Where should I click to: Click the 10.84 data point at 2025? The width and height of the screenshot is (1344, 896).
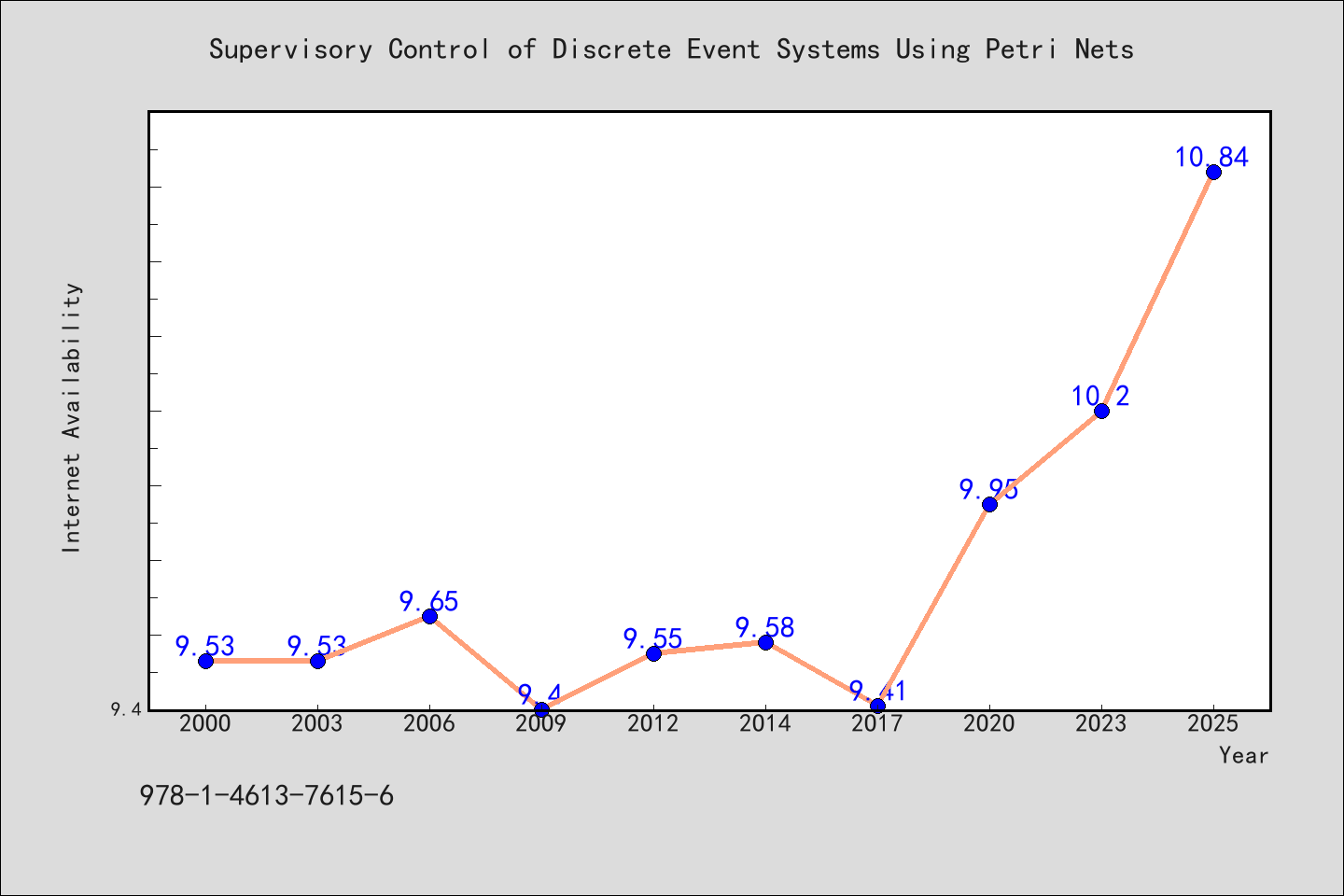(x=1213, y=172)
